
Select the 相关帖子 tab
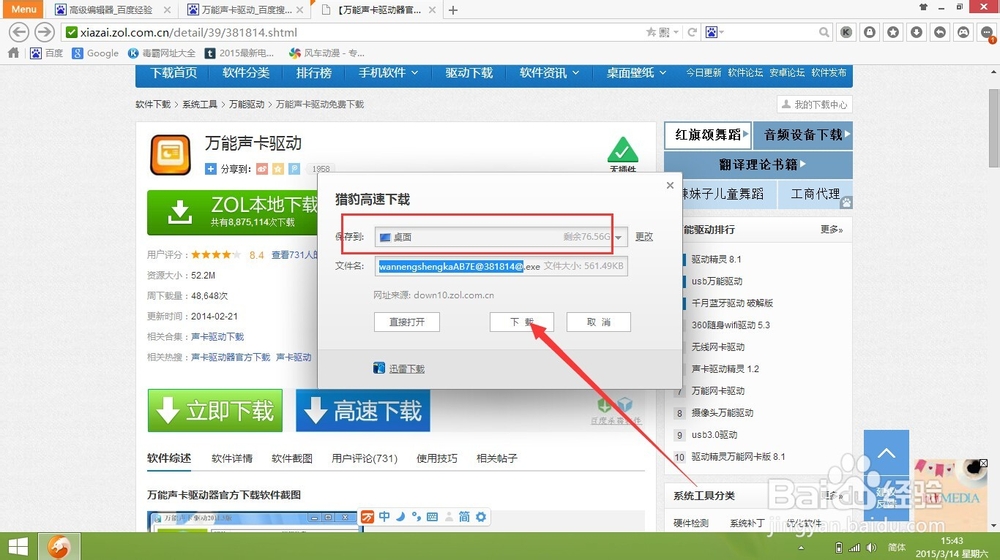pyautogui.click(x=497, y=459)
